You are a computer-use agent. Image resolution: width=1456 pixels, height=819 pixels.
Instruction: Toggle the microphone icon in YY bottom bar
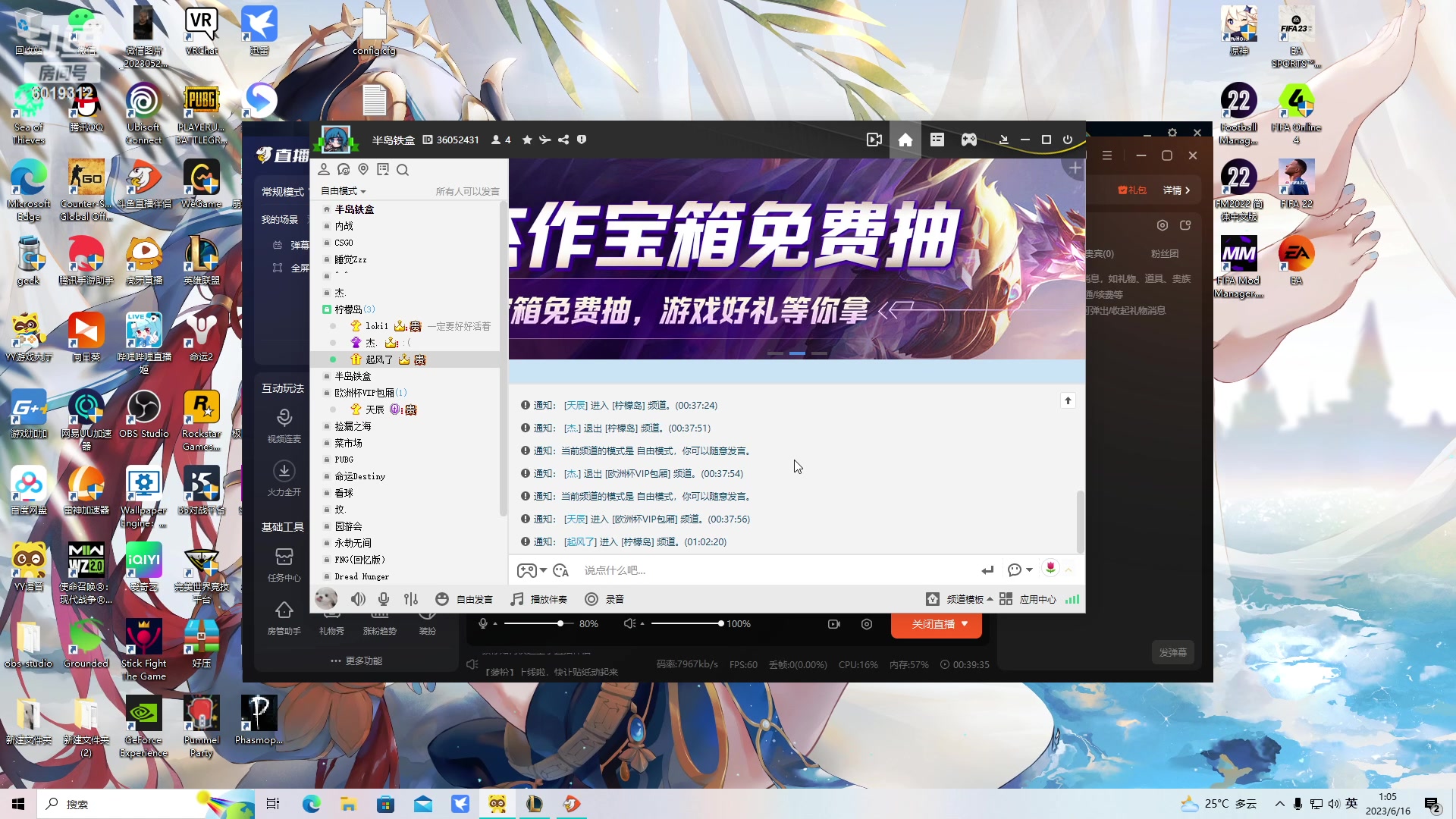tap(384, 599)
